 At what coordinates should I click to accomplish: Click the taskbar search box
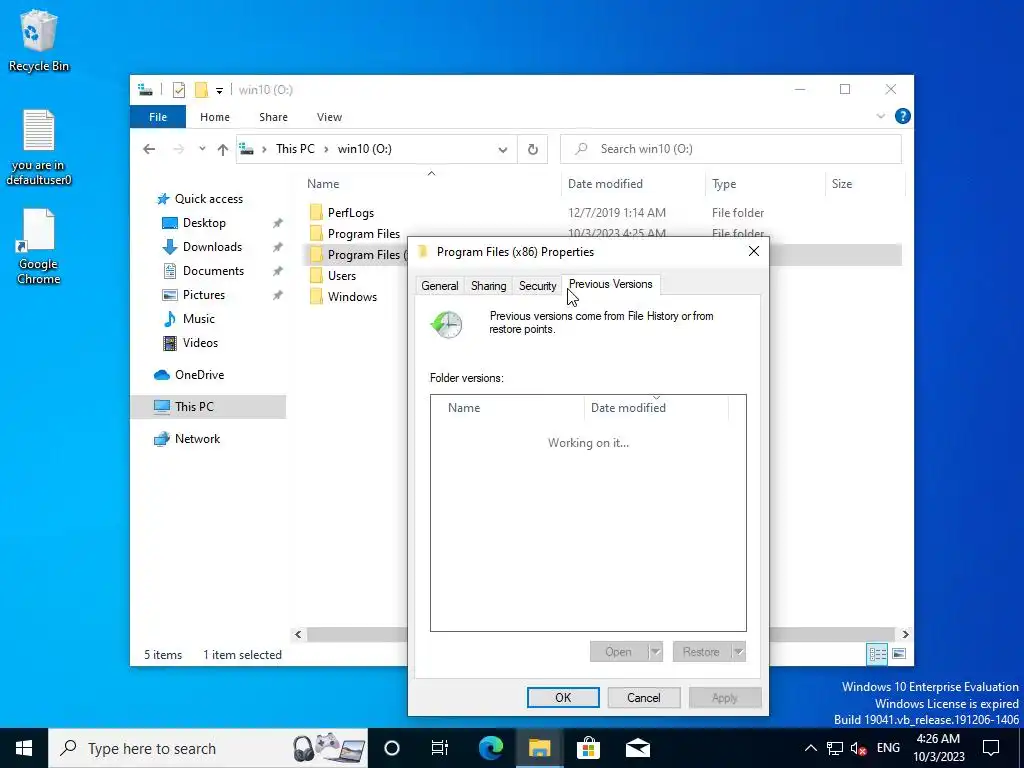click(x=208, y=748)
